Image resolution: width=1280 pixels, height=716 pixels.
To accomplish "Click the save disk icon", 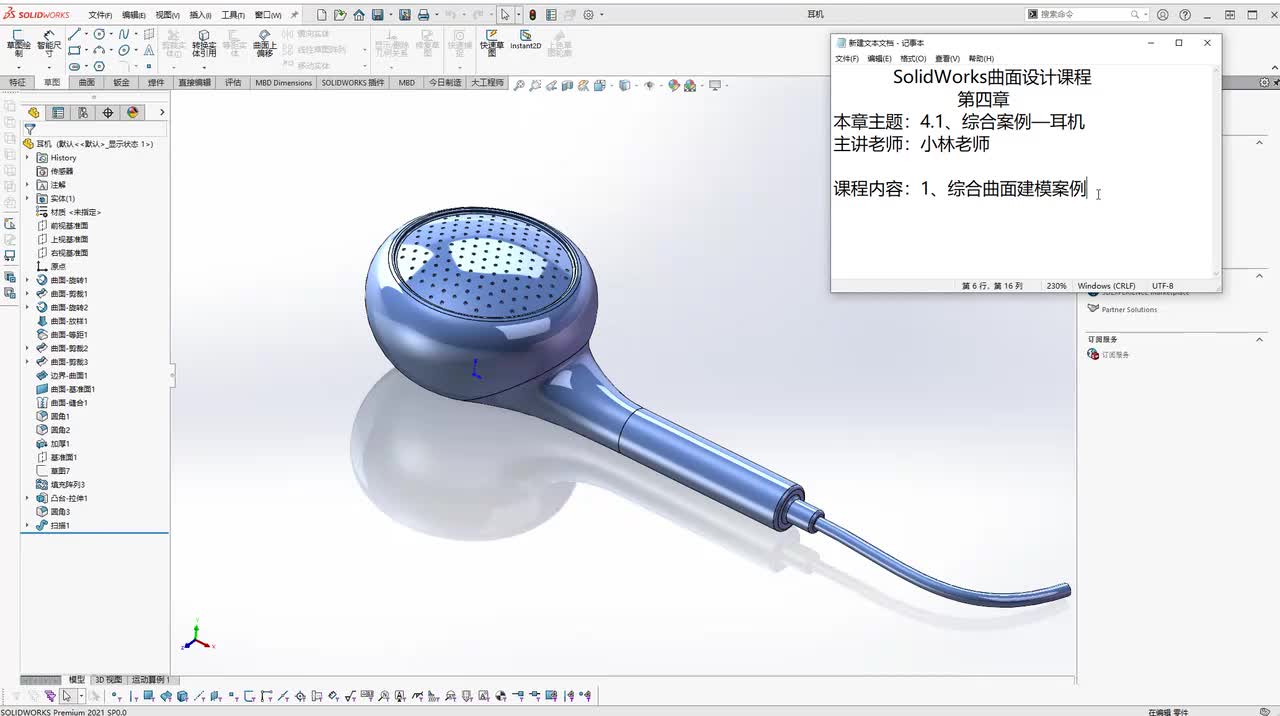I will coord(378,15).
